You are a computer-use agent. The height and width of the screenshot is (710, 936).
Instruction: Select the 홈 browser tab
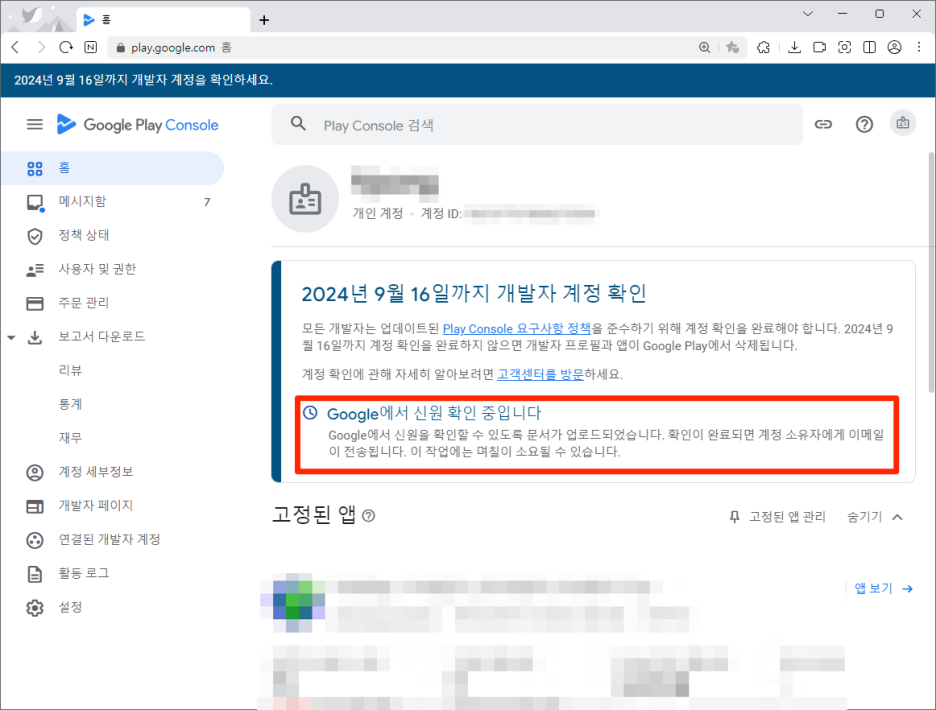click(x=164, y=20)
